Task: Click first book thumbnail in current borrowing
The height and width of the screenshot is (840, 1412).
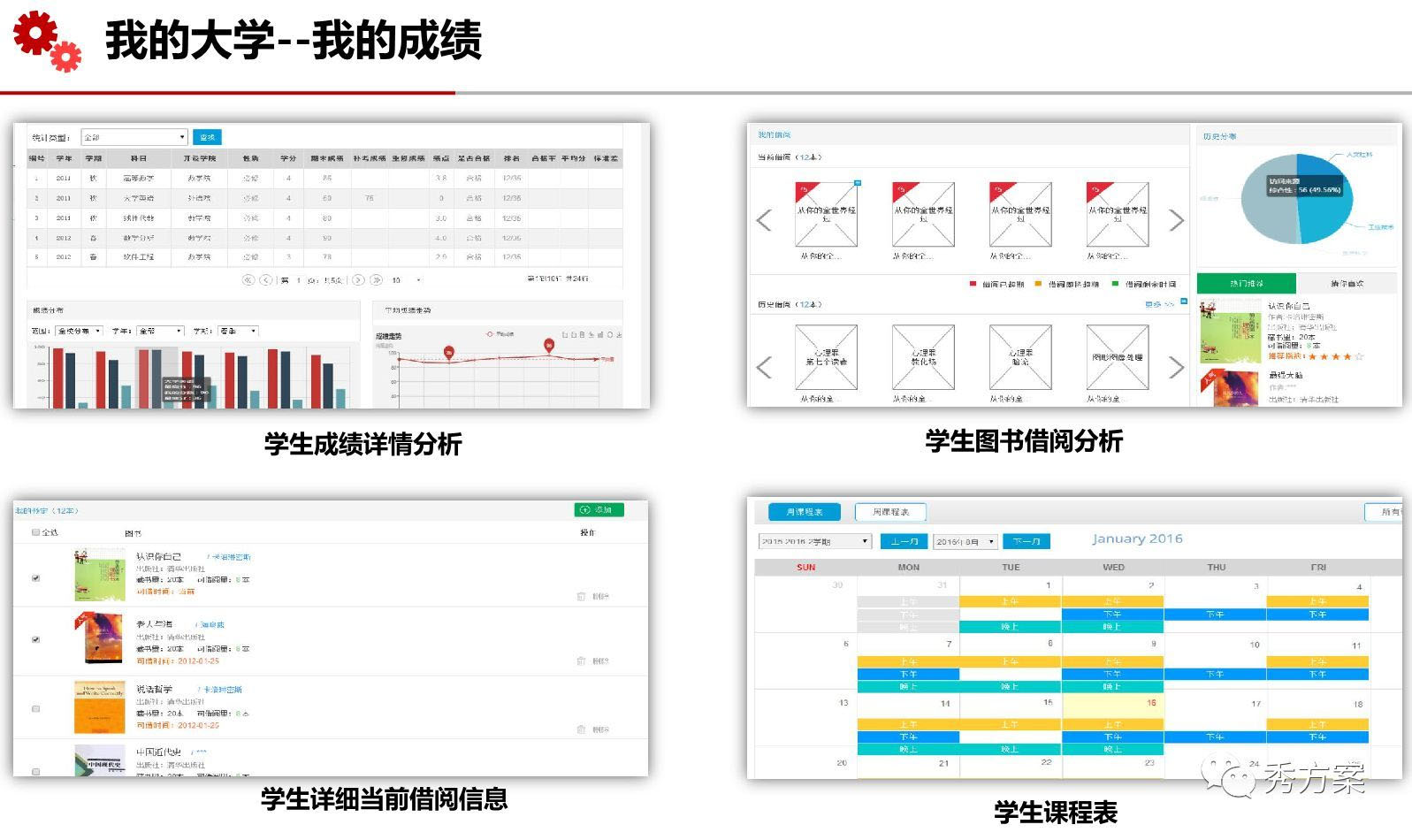Action: 827,215
